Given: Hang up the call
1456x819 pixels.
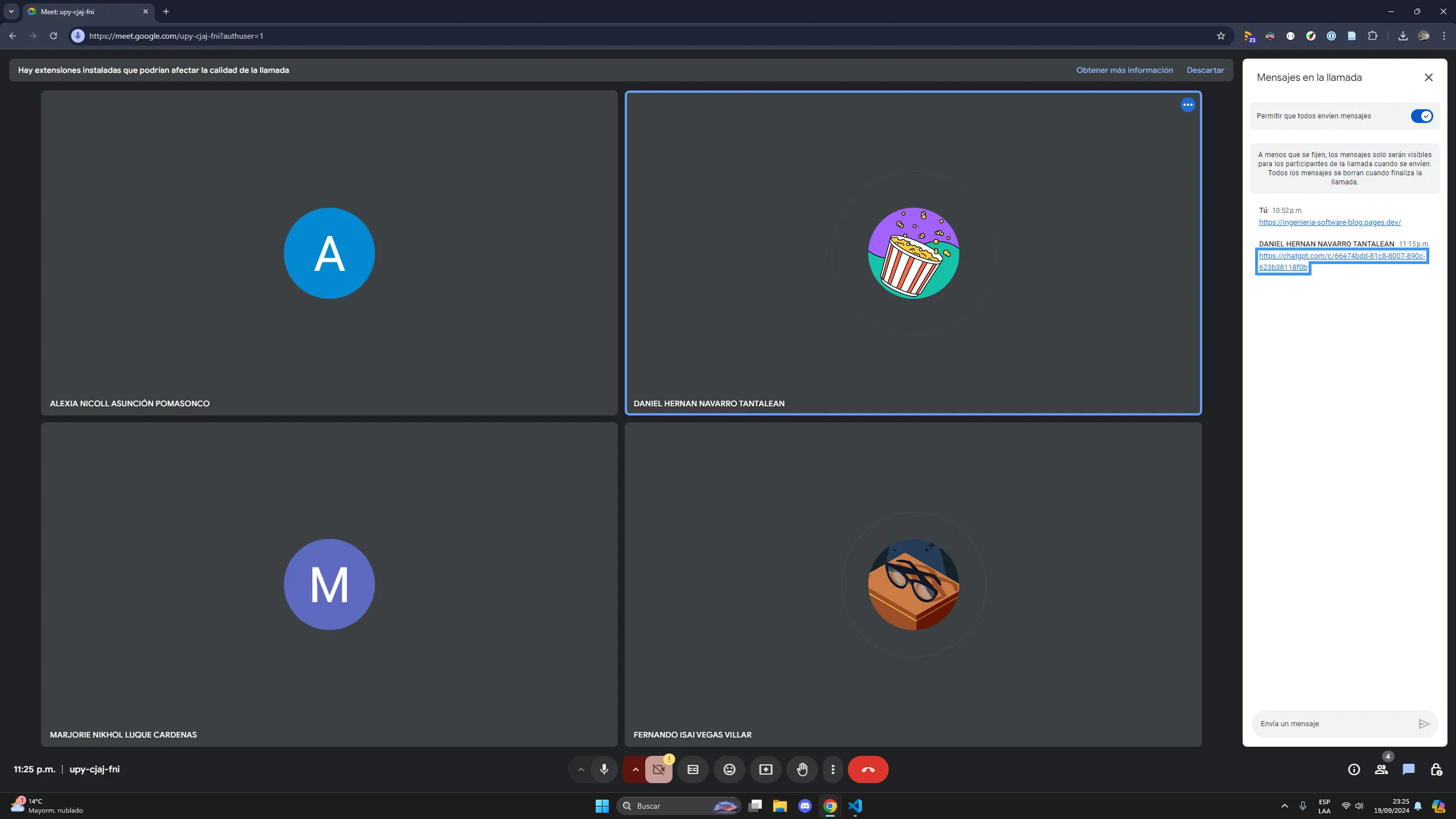Looking at the screenshot, I should pyautogui.click(x=868, y=769).
